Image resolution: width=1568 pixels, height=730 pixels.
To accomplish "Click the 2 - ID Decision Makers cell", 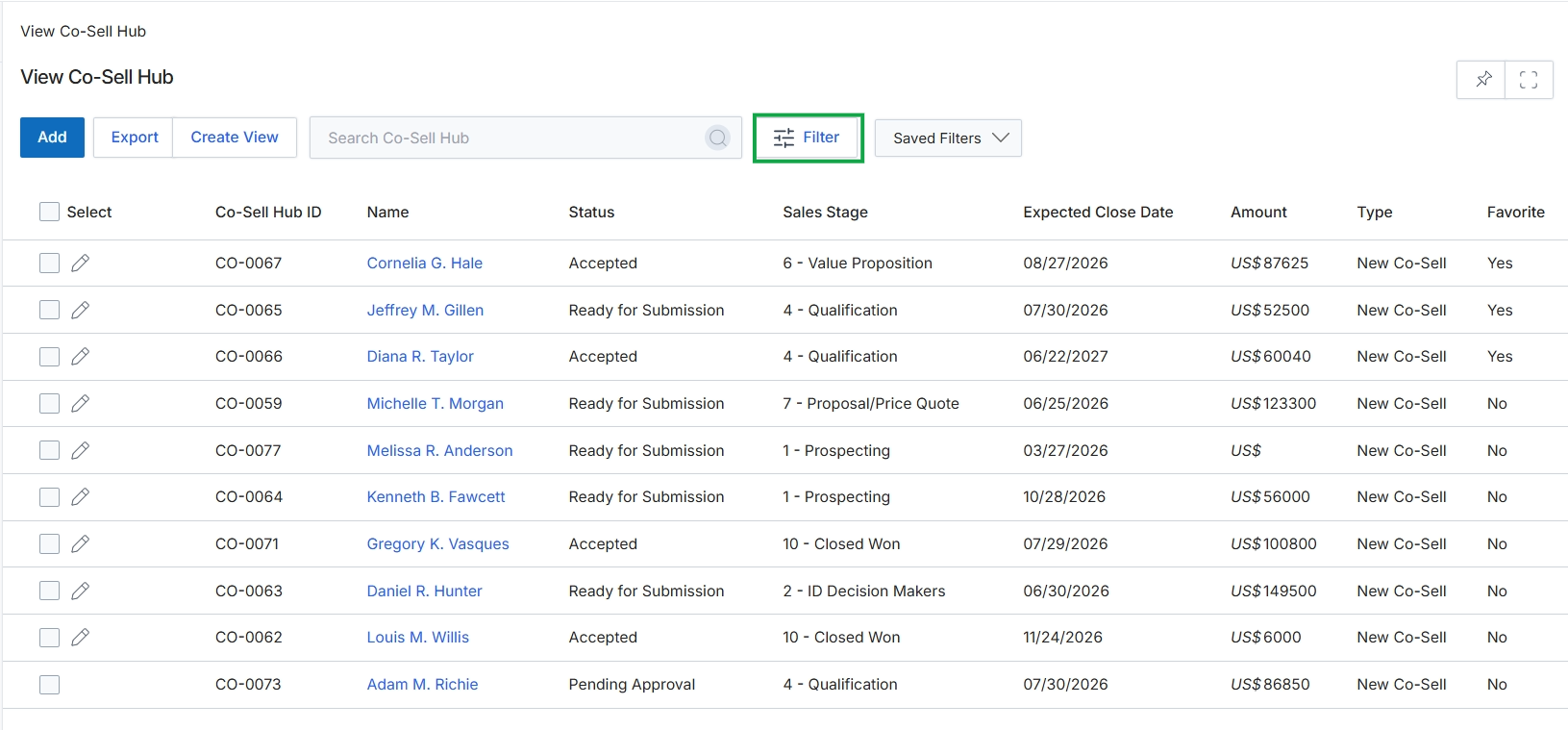I will click(x=864, y=591).
